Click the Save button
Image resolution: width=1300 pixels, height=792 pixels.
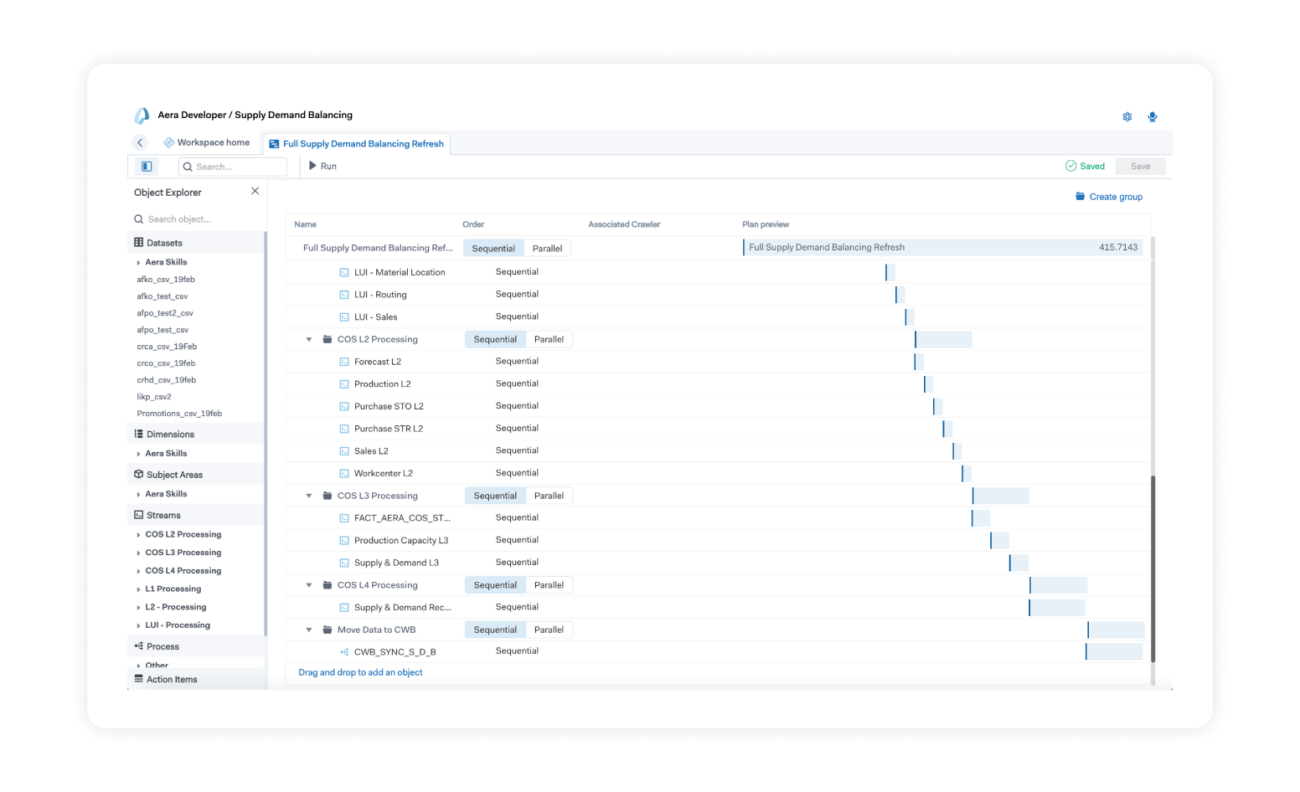click(1140, 166)
